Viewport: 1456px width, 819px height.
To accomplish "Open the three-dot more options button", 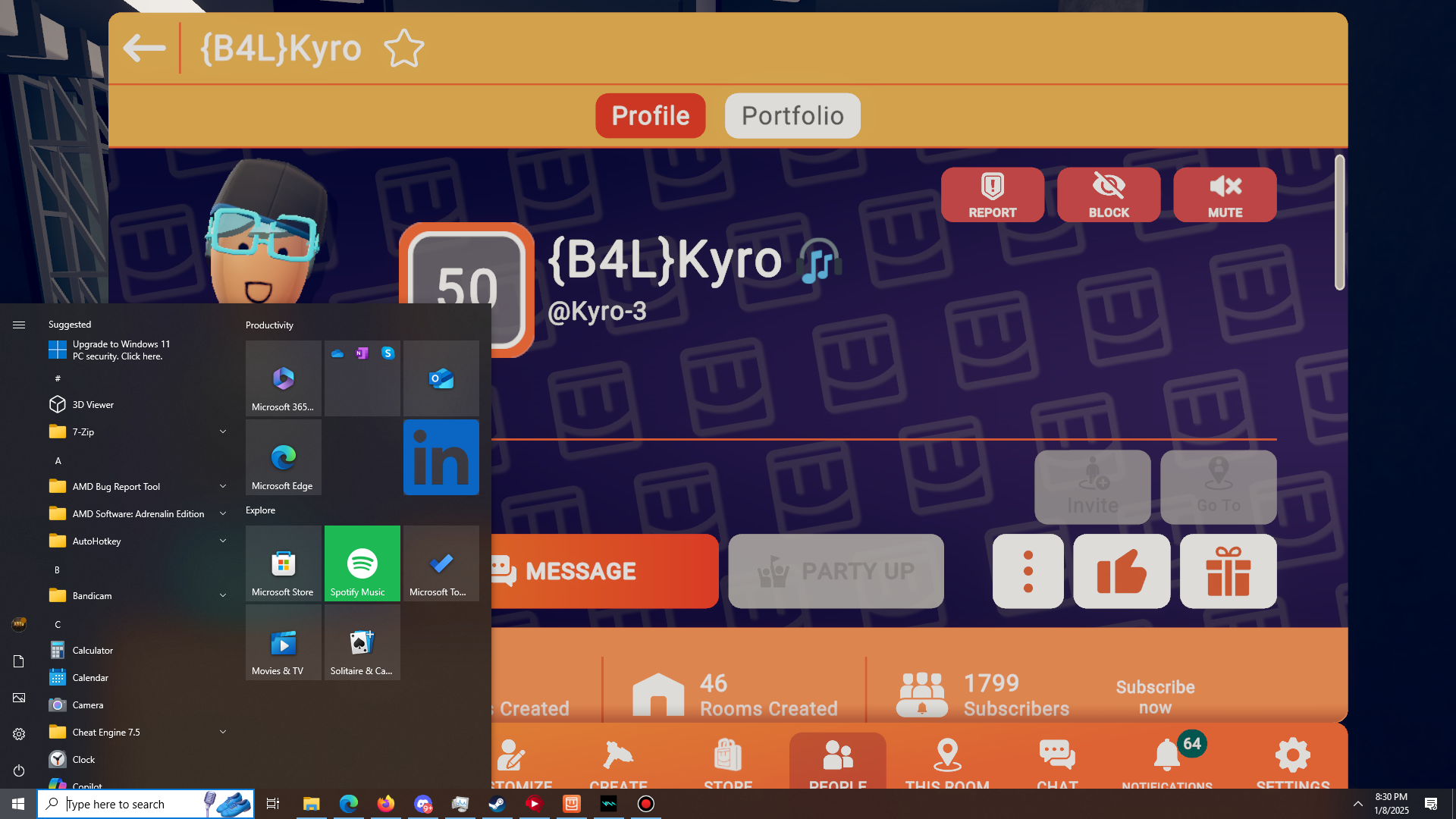I will click(x=1028, y=571).
